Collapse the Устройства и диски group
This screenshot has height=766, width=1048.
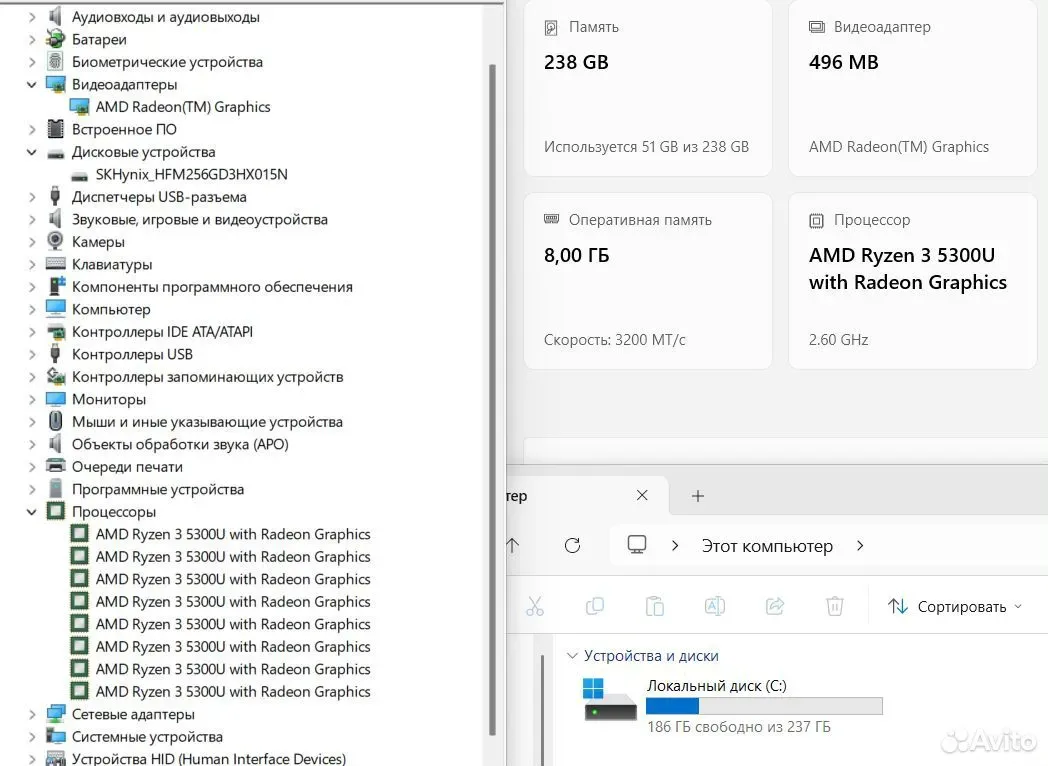point(572,656)
